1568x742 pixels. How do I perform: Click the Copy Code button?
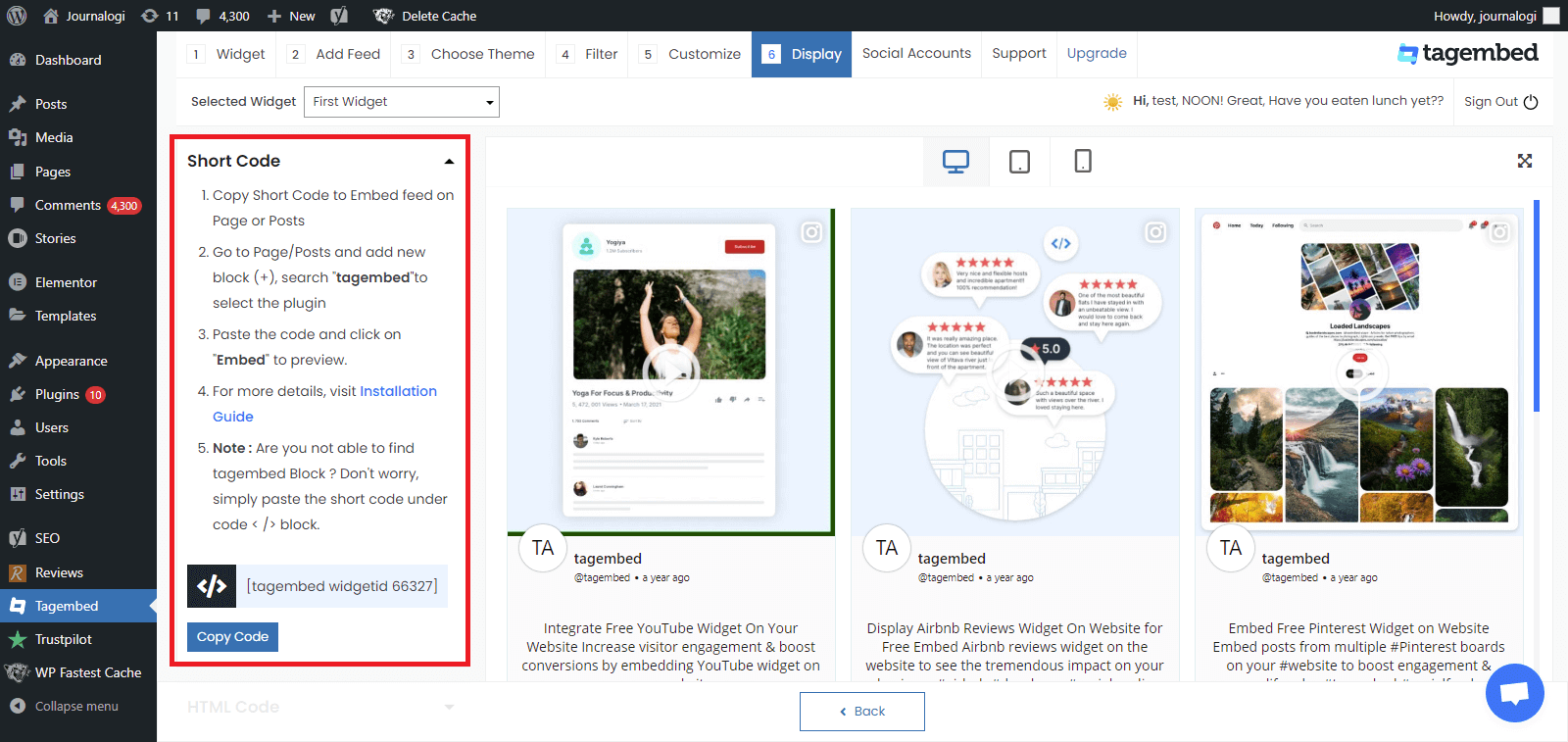pos(233,637)
